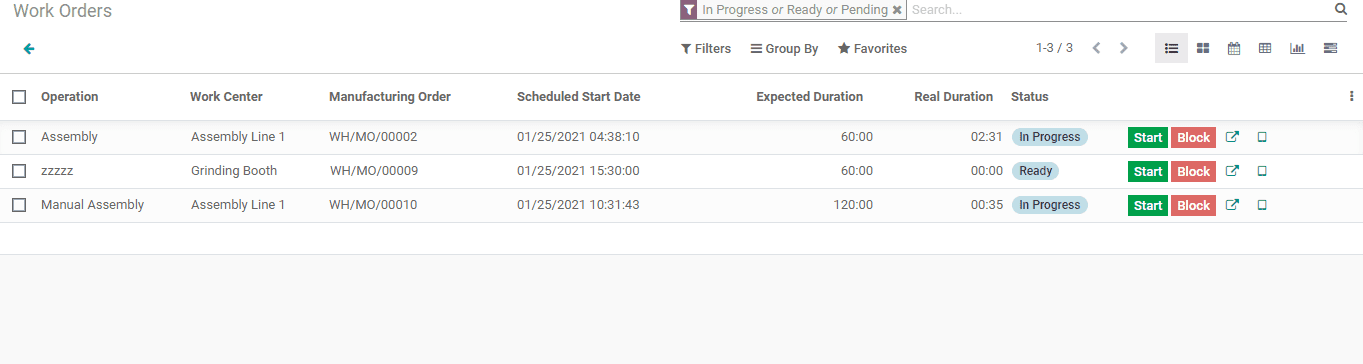This screenshot has height=364, width=1363.
Task: Switch to Calendar view icon
Action: [x=1234, y=48]
